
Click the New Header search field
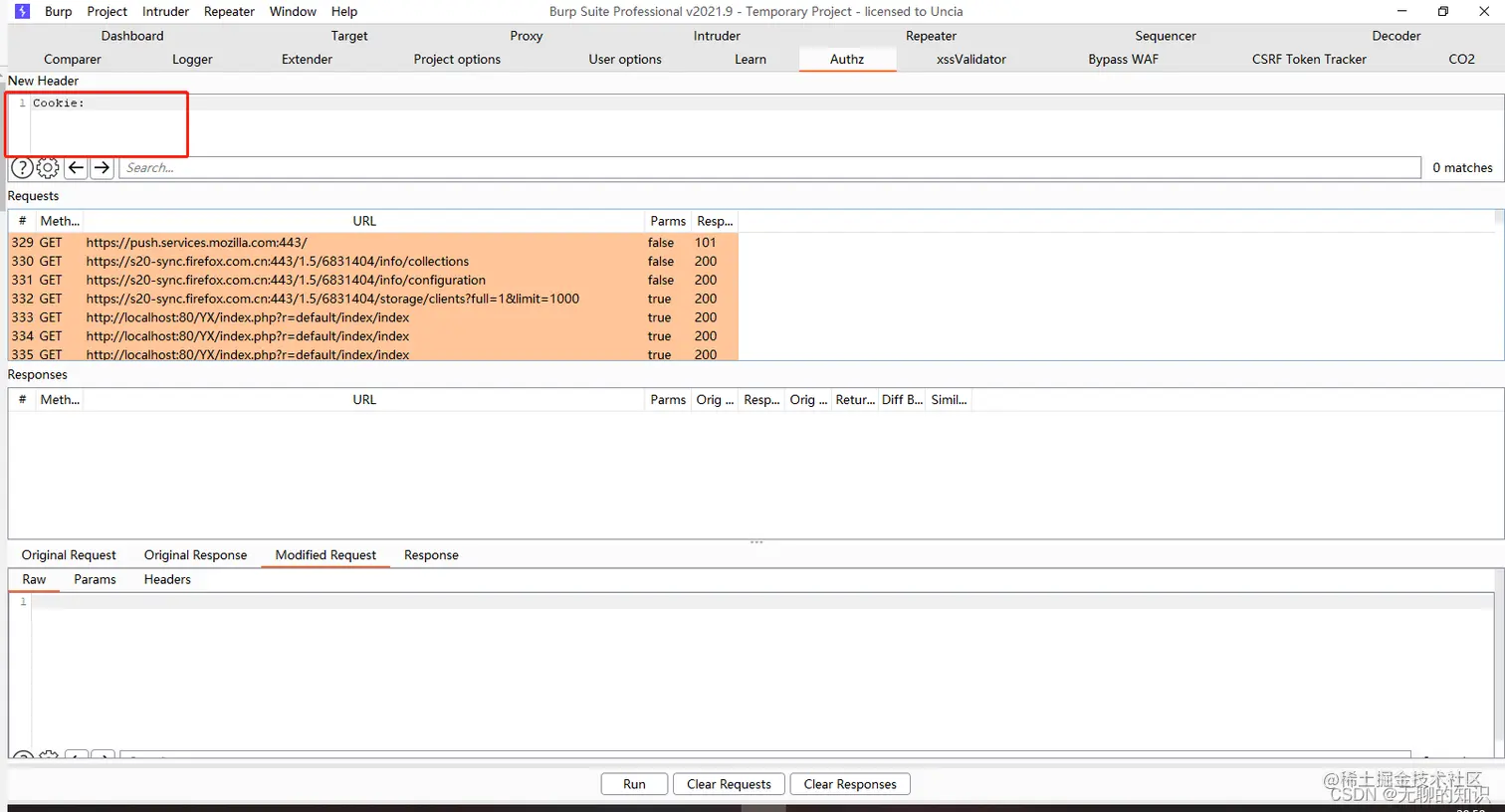769,167
